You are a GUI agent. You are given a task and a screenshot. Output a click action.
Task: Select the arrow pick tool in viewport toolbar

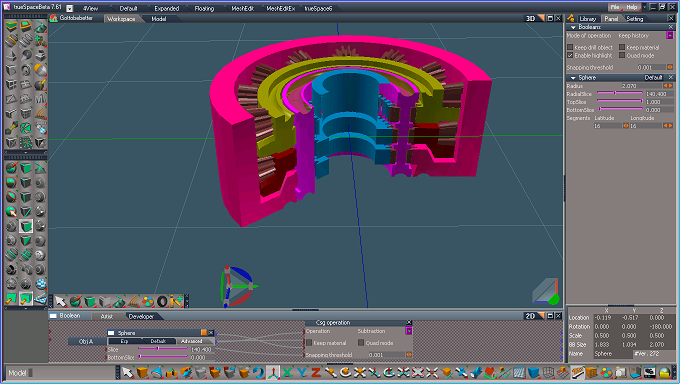(x=60, y=301)
